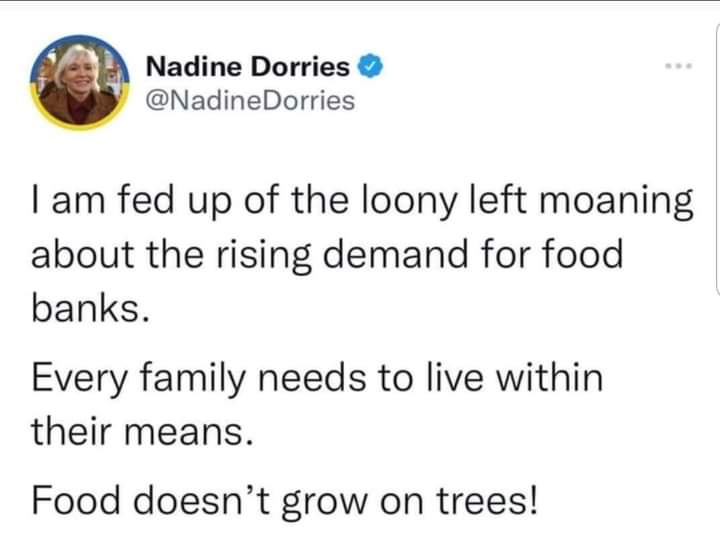Click Nadine Dorries's profile avatar photo
Screen dimensions: 720x559
click(x=82, y=83)
